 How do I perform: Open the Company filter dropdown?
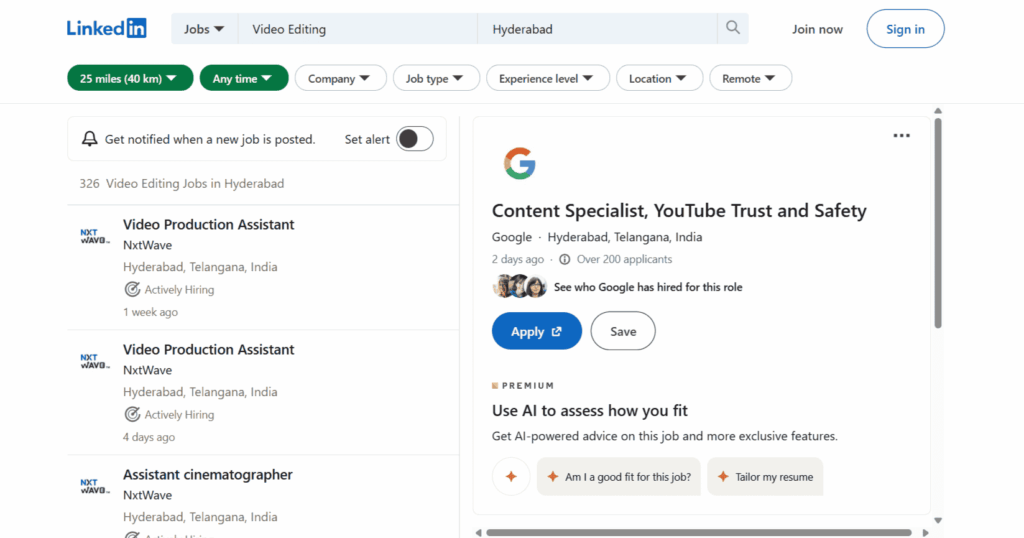click(340, 78)
